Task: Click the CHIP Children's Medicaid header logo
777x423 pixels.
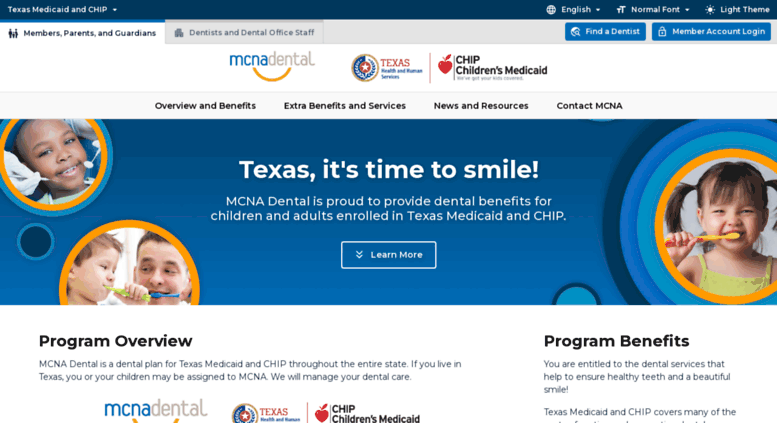Action: pyautogui.click(x=493, y=68)
